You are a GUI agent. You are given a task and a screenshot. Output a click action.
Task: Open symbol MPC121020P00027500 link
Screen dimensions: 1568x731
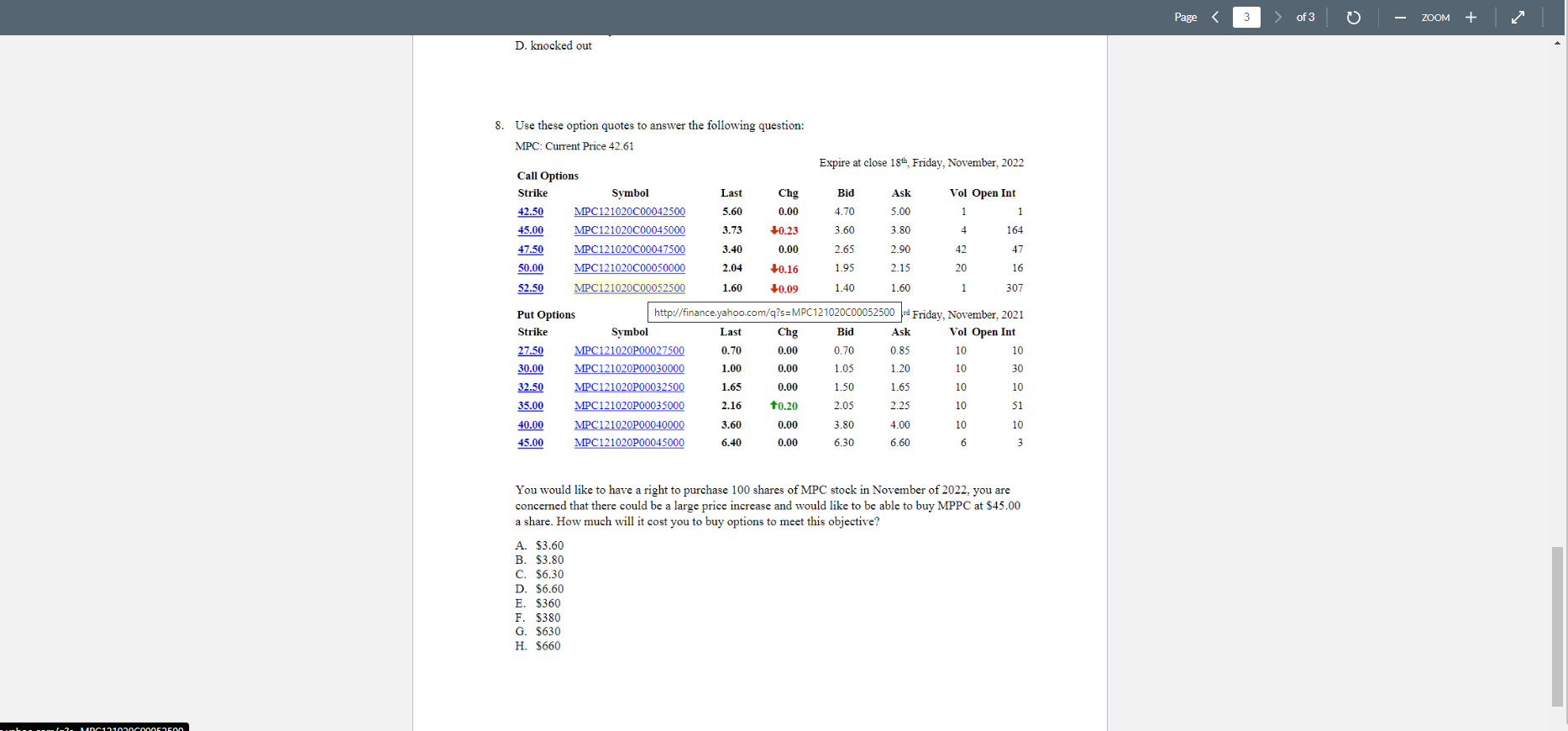click(x=629, y=350)
